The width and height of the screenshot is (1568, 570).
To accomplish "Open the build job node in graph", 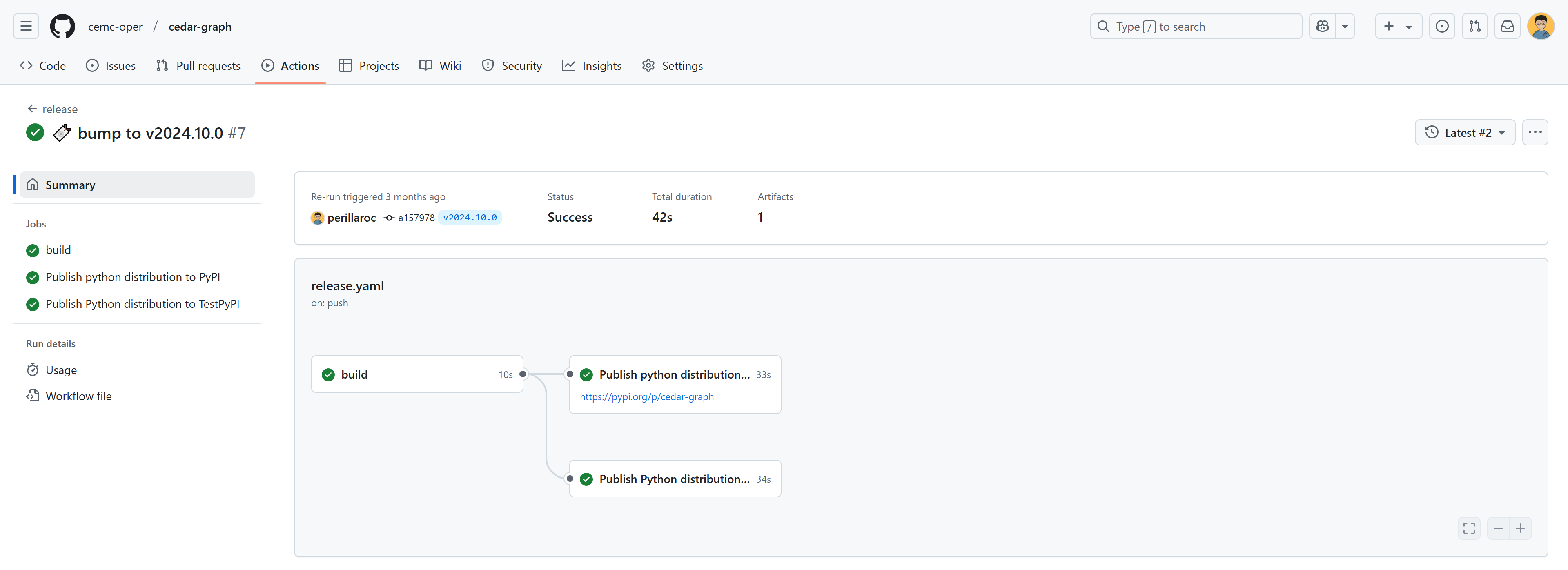I will (x=417, y=374).
